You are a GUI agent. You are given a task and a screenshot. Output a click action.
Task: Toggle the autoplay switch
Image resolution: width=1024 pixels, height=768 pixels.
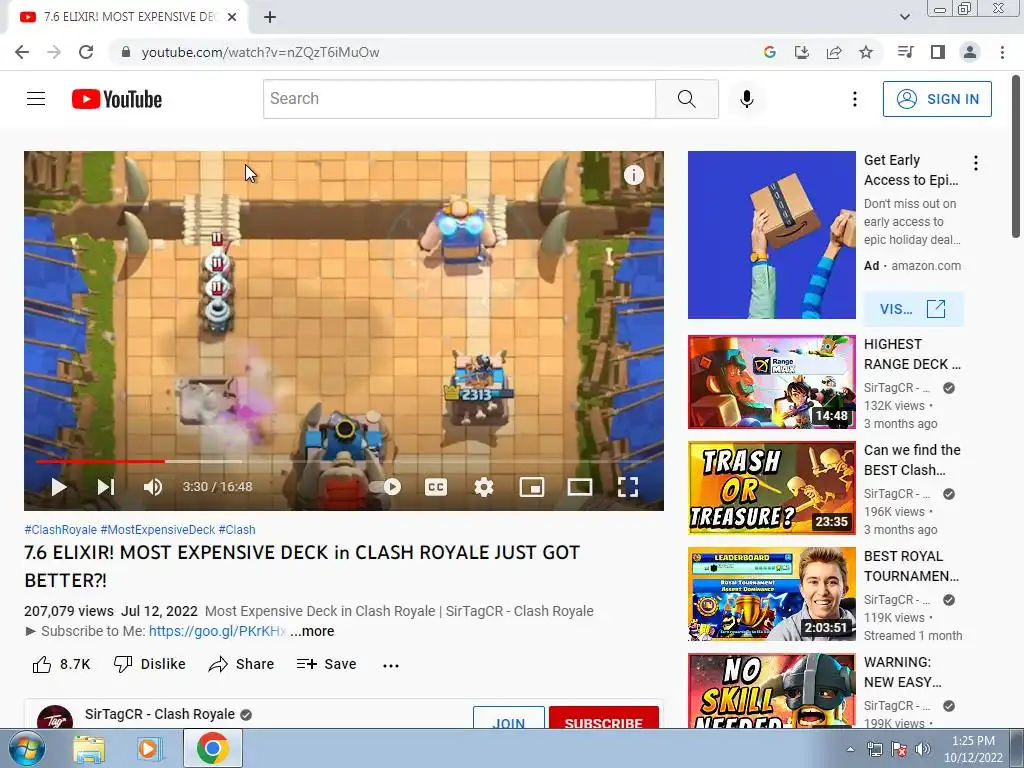[385, 487]
